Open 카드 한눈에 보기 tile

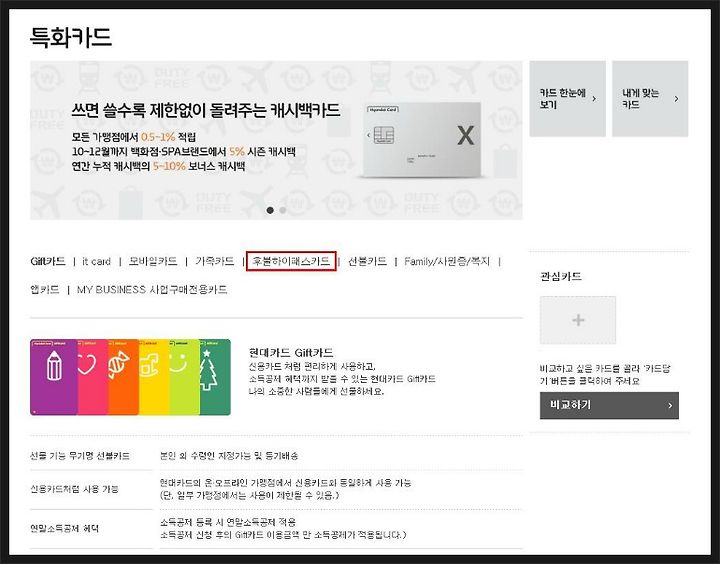(x=568, y=99)
